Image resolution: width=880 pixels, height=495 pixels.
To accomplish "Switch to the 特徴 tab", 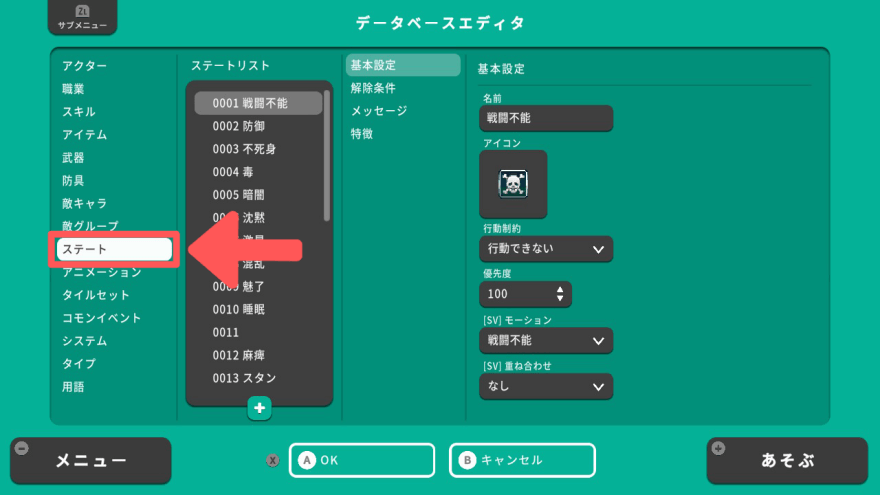I will click(x=362, y=134).
